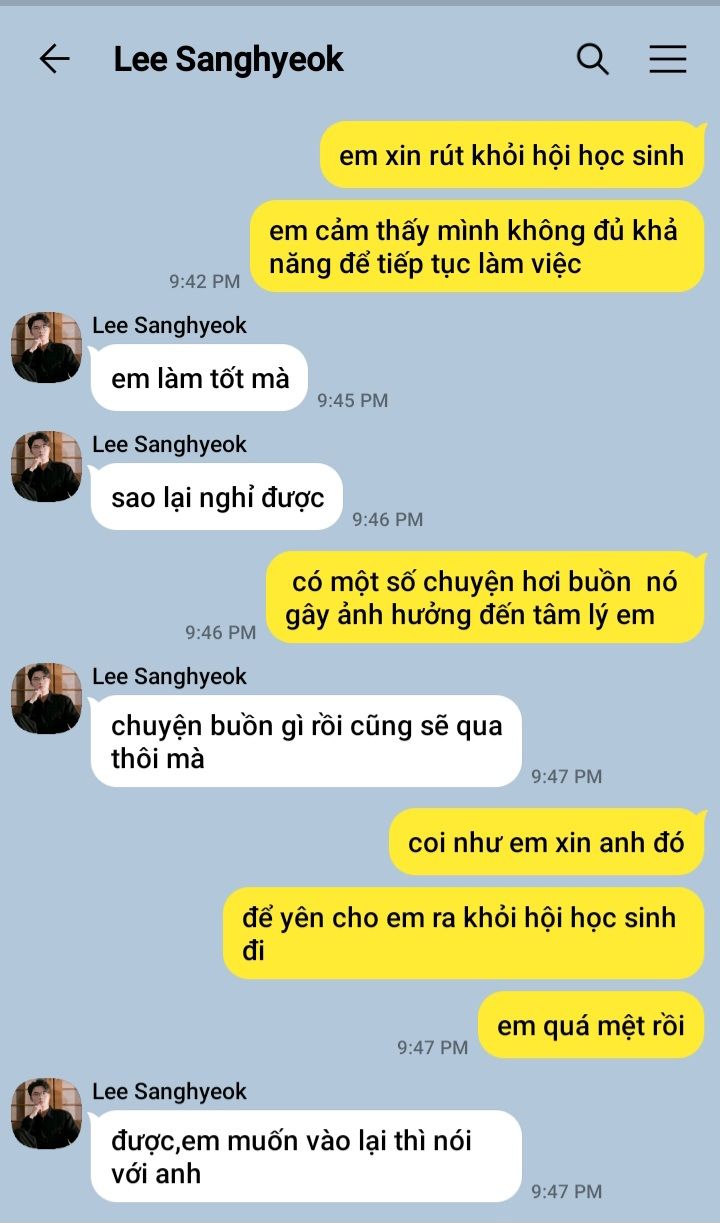Screen dimensions: 720x1223
Task: Select message 'em xin rút khỏi hội học sinh'
Action: [x=512, y=155]
